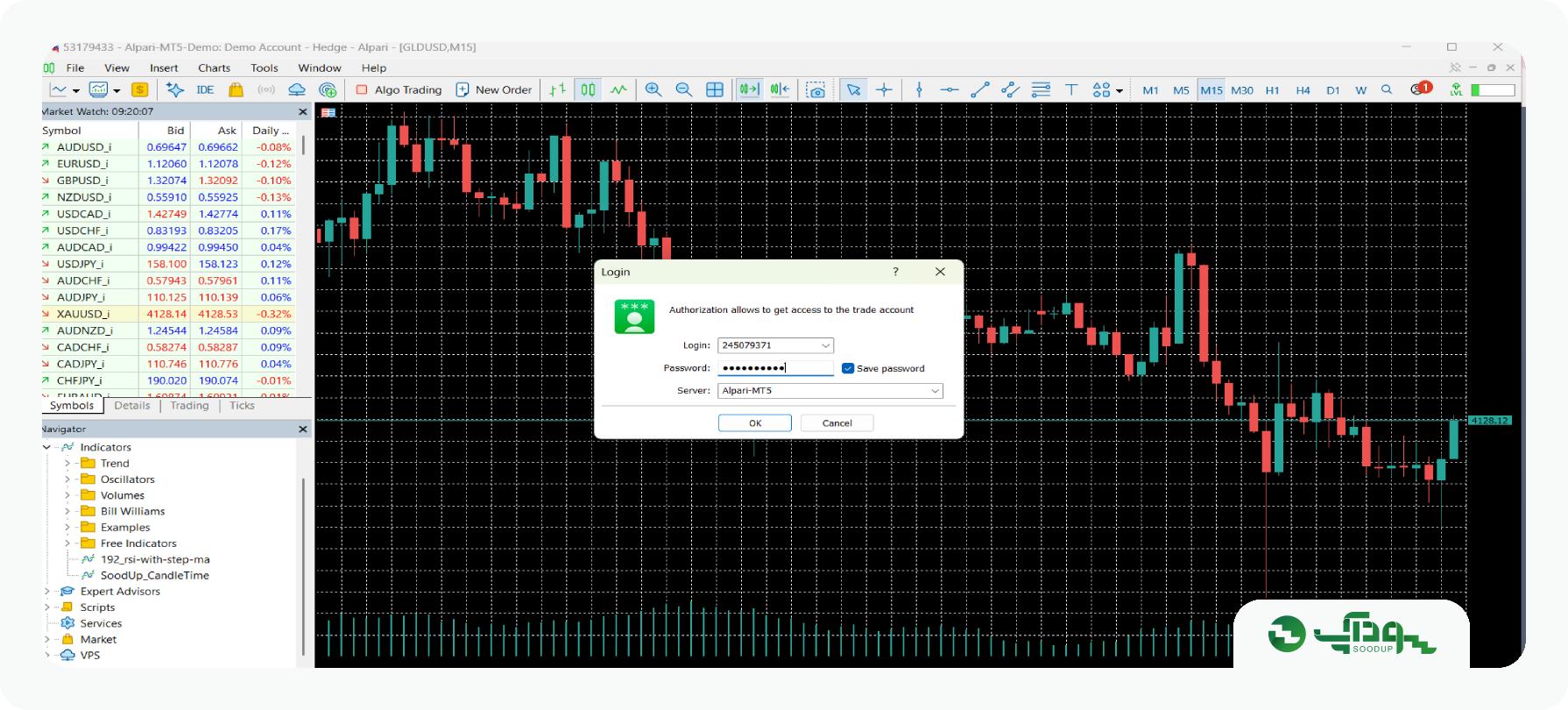Click OK in the Login dialog
The image size is (1568, 710).
pyautogui.click(x=755, y=423)
